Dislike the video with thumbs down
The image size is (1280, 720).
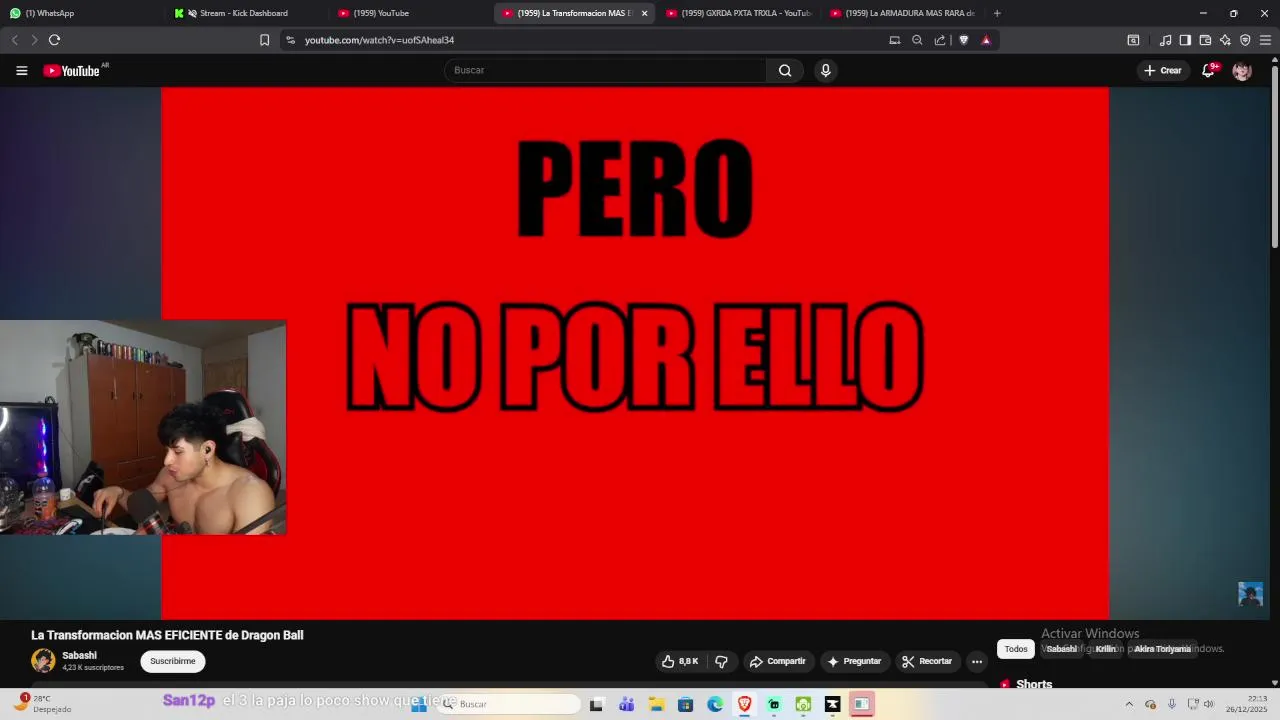coord(721,661)
